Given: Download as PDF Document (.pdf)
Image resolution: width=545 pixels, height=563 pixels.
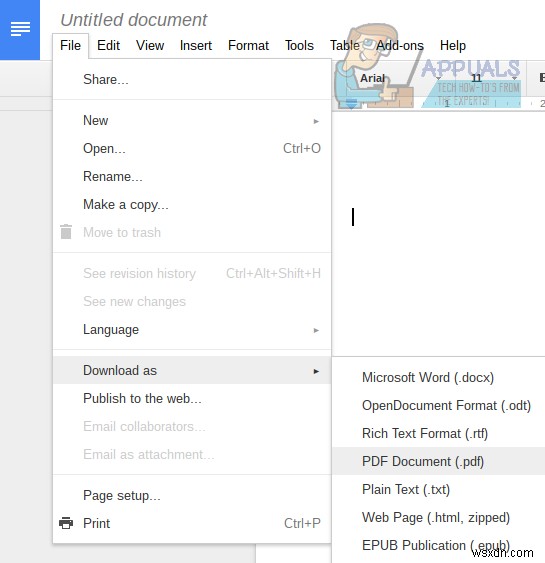Looking at the screenshot, I should (x=438, y=461).
